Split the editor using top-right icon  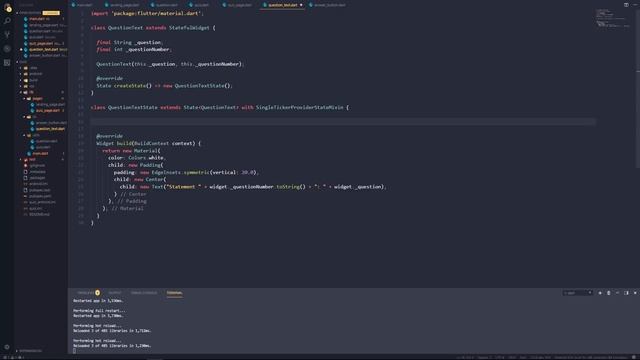click(626, 5)
